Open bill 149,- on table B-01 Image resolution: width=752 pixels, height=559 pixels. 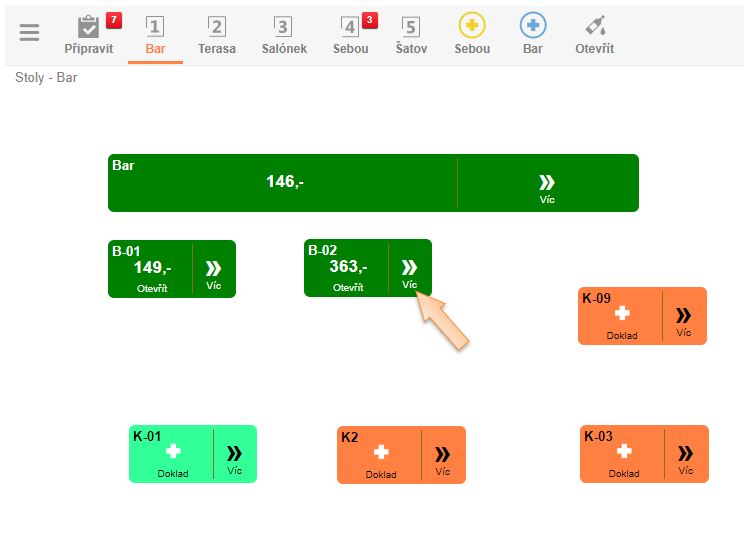[x=152, y=270]
